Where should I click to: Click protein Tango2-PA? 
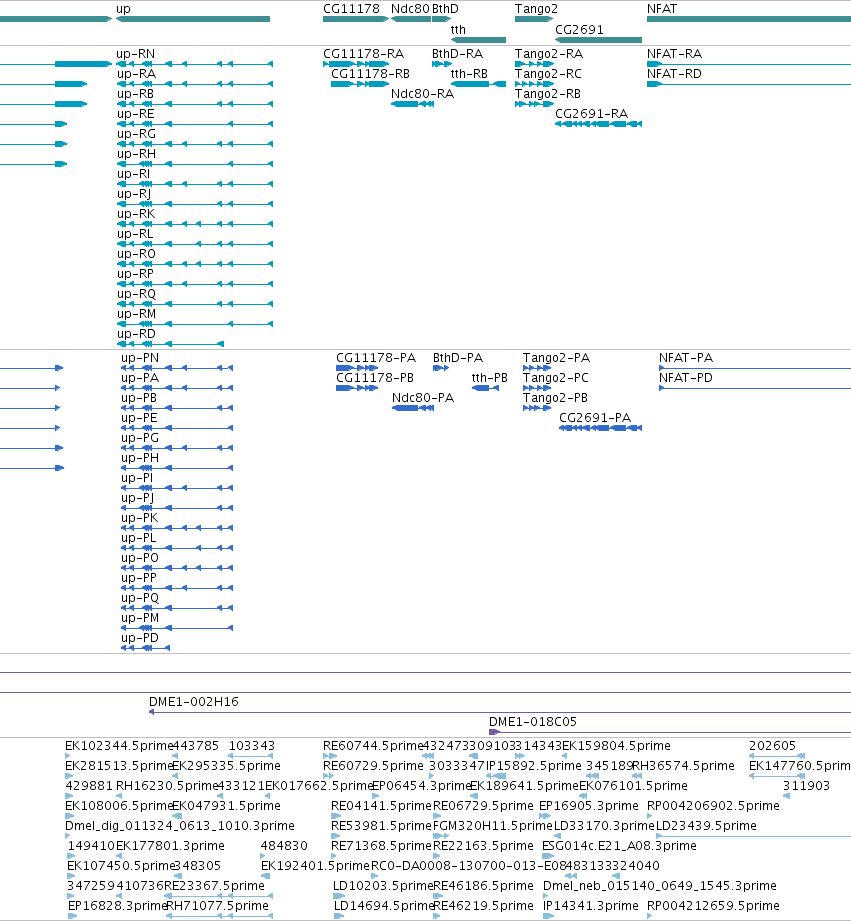click(557, 358)
